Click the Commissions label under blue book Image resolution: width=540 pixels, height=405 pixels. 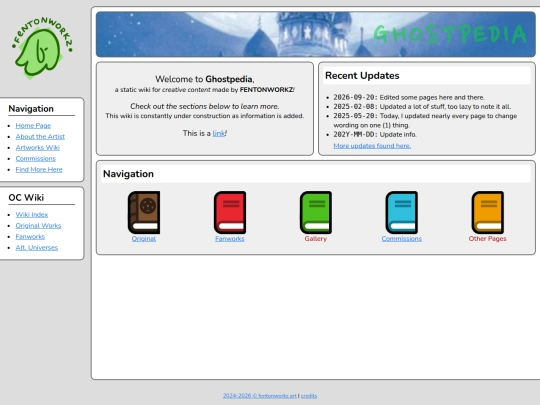402,239
